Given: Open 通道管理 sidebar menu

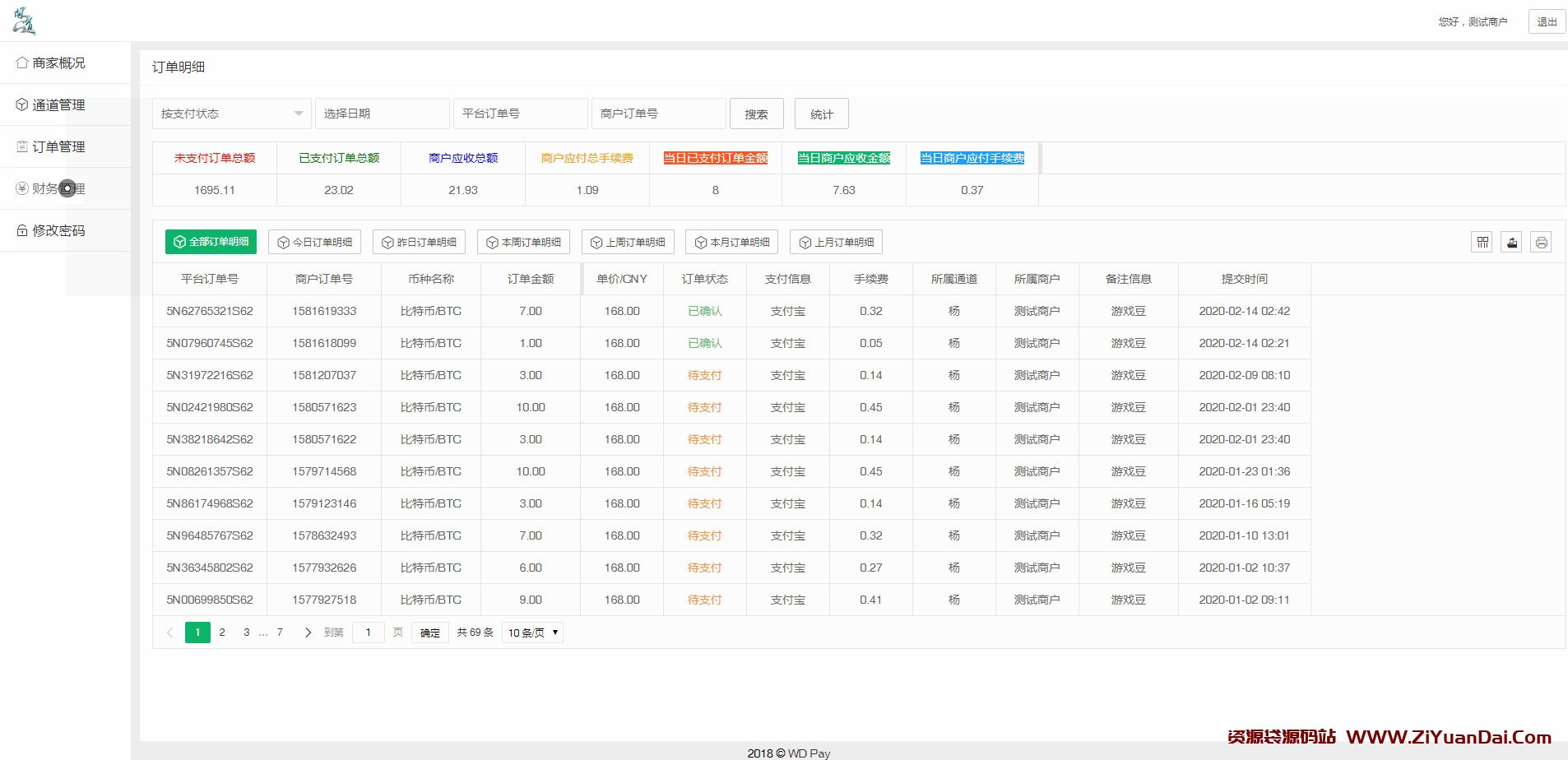Looking at the screenshot, I should pyautogui.click(x=65, y=104).
